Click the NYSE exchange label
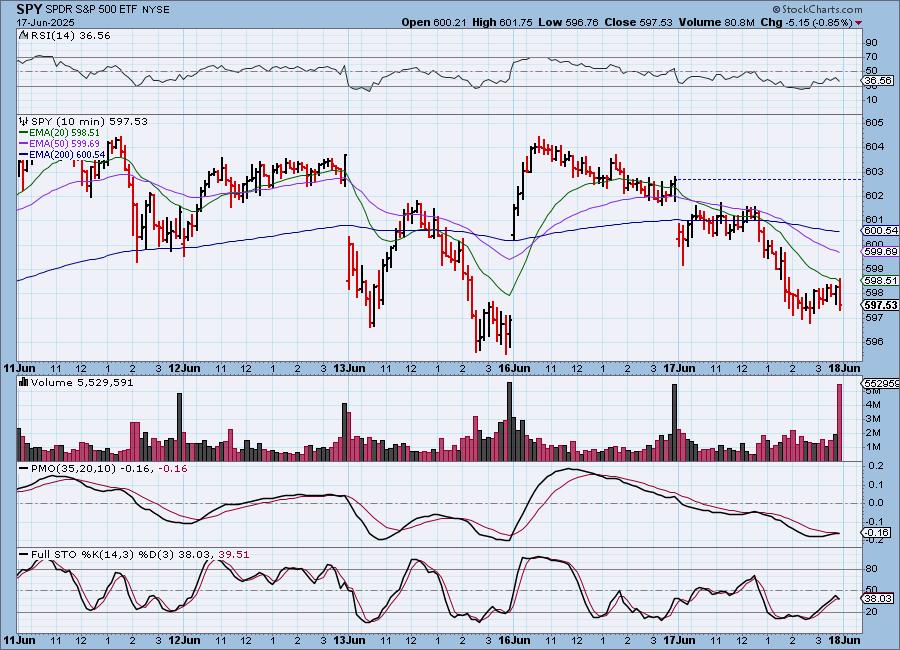900x650 pixels. 155,10
